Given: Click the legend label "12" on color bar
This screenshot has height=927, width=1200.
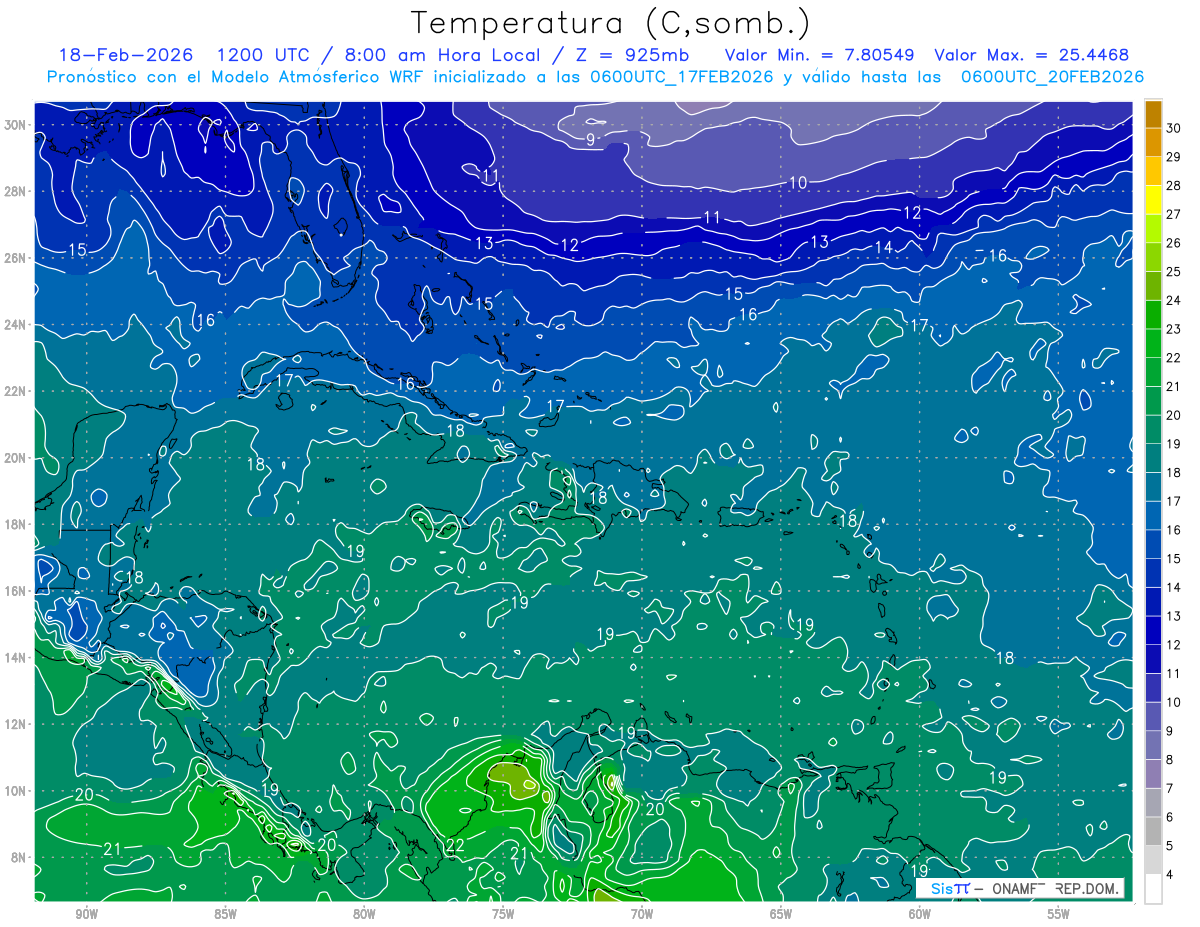Looking at the screenshot, I should [x=1174, y=645].
